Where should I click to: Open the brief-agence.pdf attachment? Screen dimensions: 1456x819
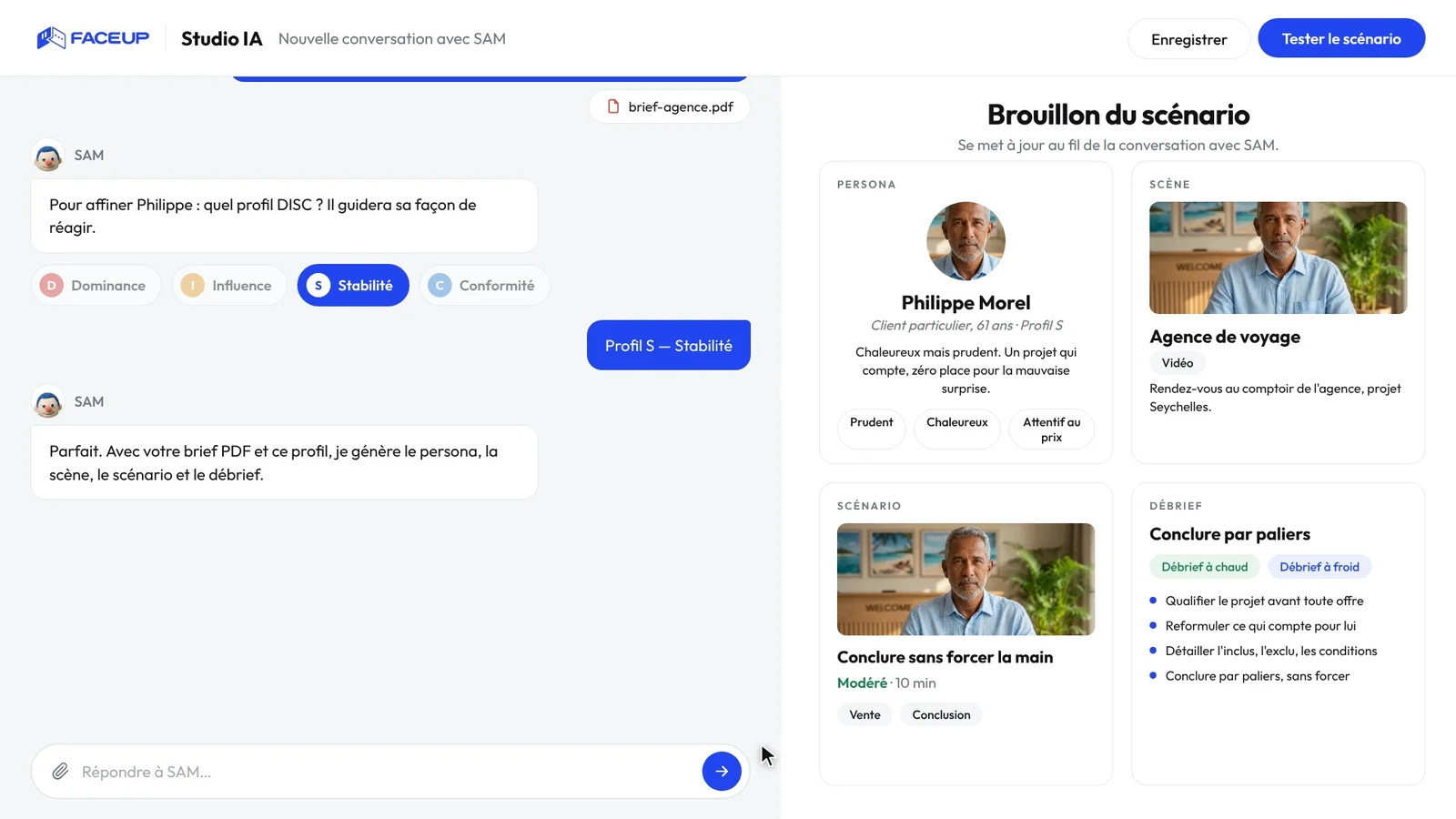point(670,106)
